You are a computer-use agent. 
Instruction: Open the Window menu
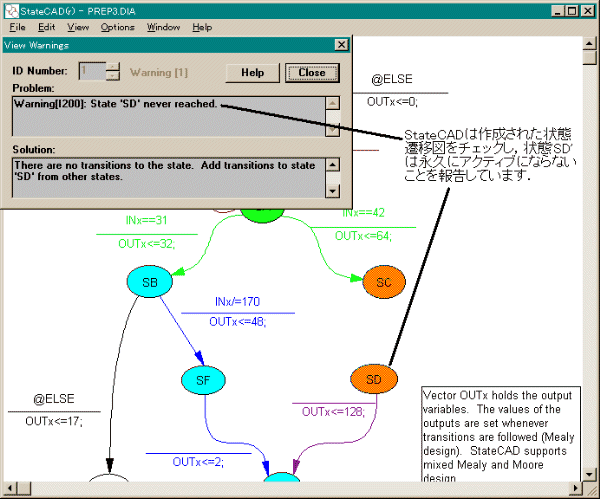point(164,27)
